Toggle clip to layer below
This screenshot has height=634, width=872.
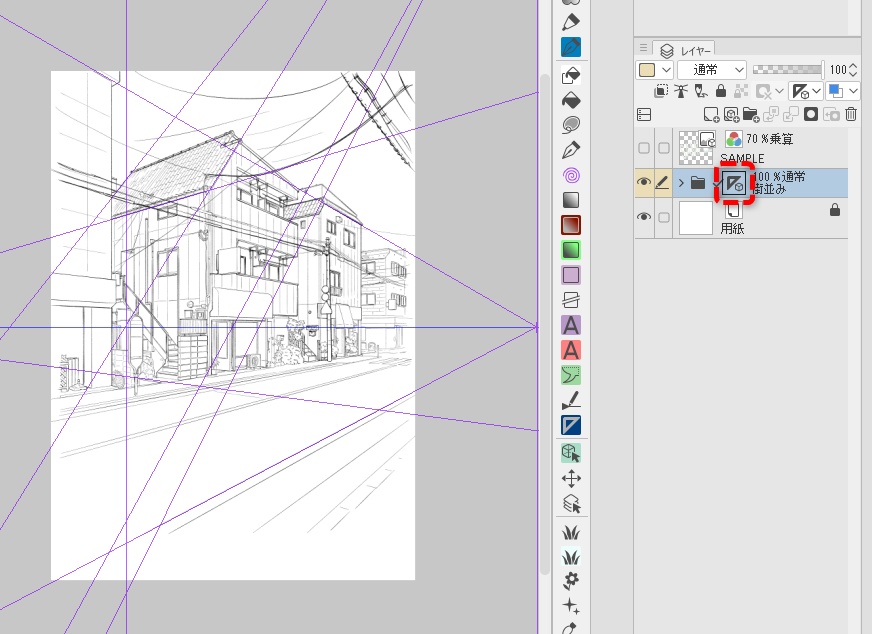(661, 91)
